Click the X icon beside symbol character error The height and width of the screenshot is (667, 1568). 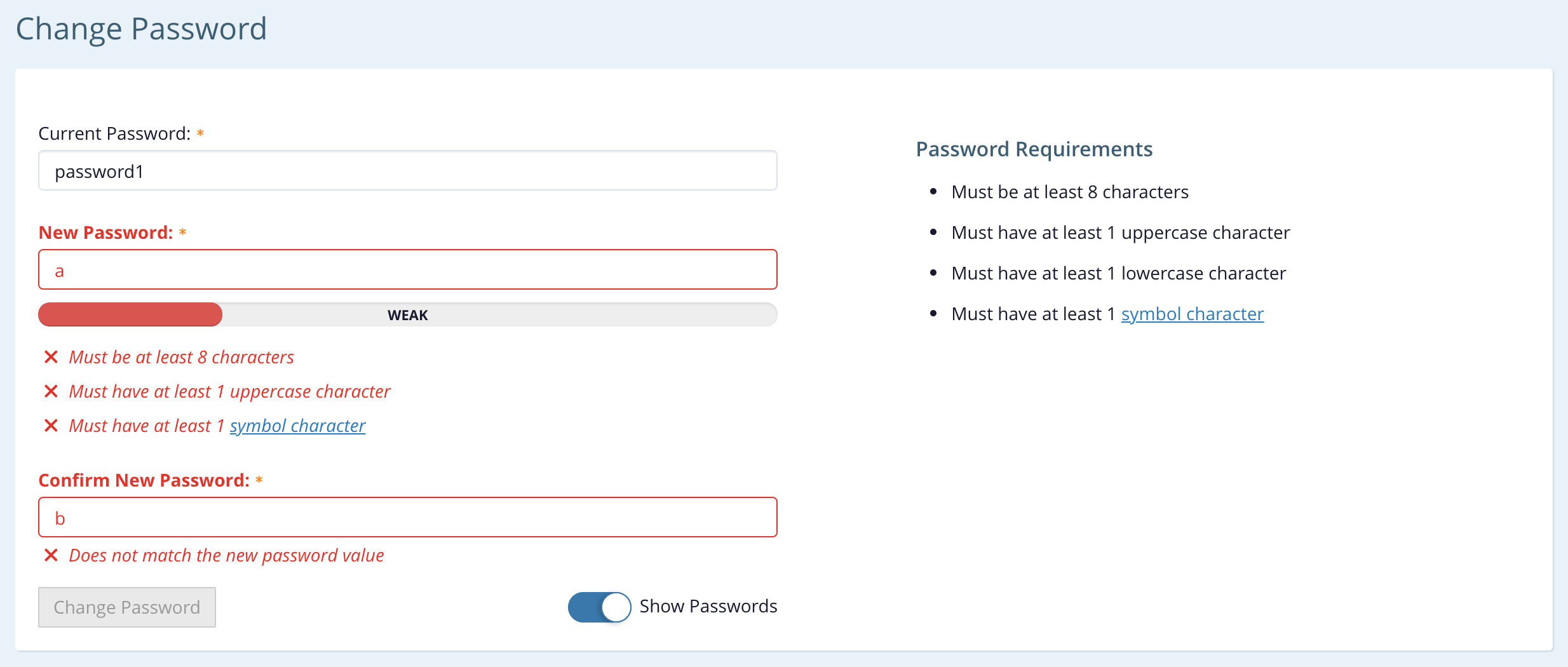[51, 426]
